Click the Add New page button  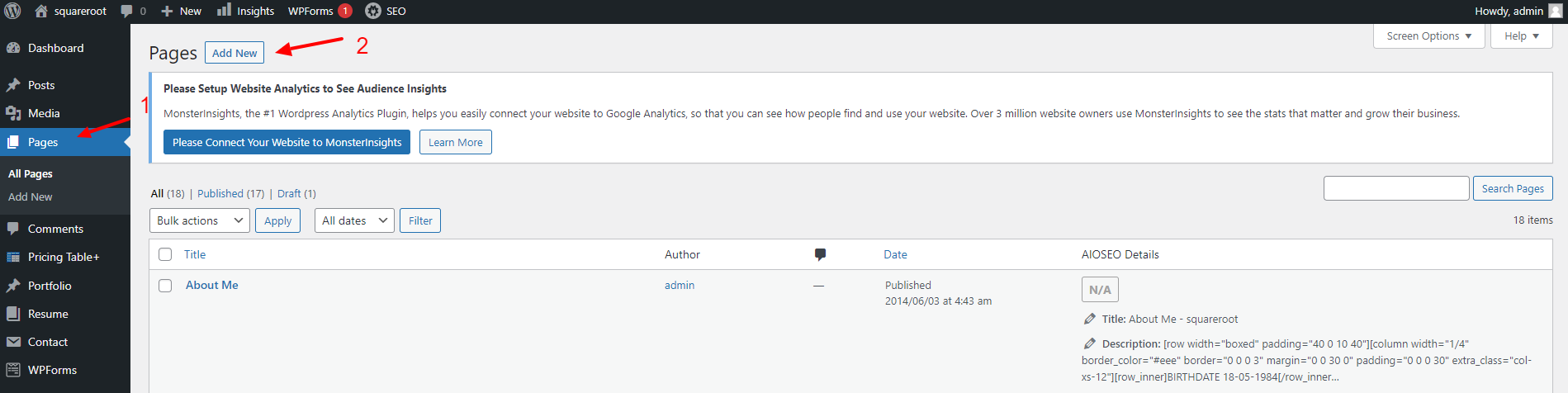click(234, 53)
